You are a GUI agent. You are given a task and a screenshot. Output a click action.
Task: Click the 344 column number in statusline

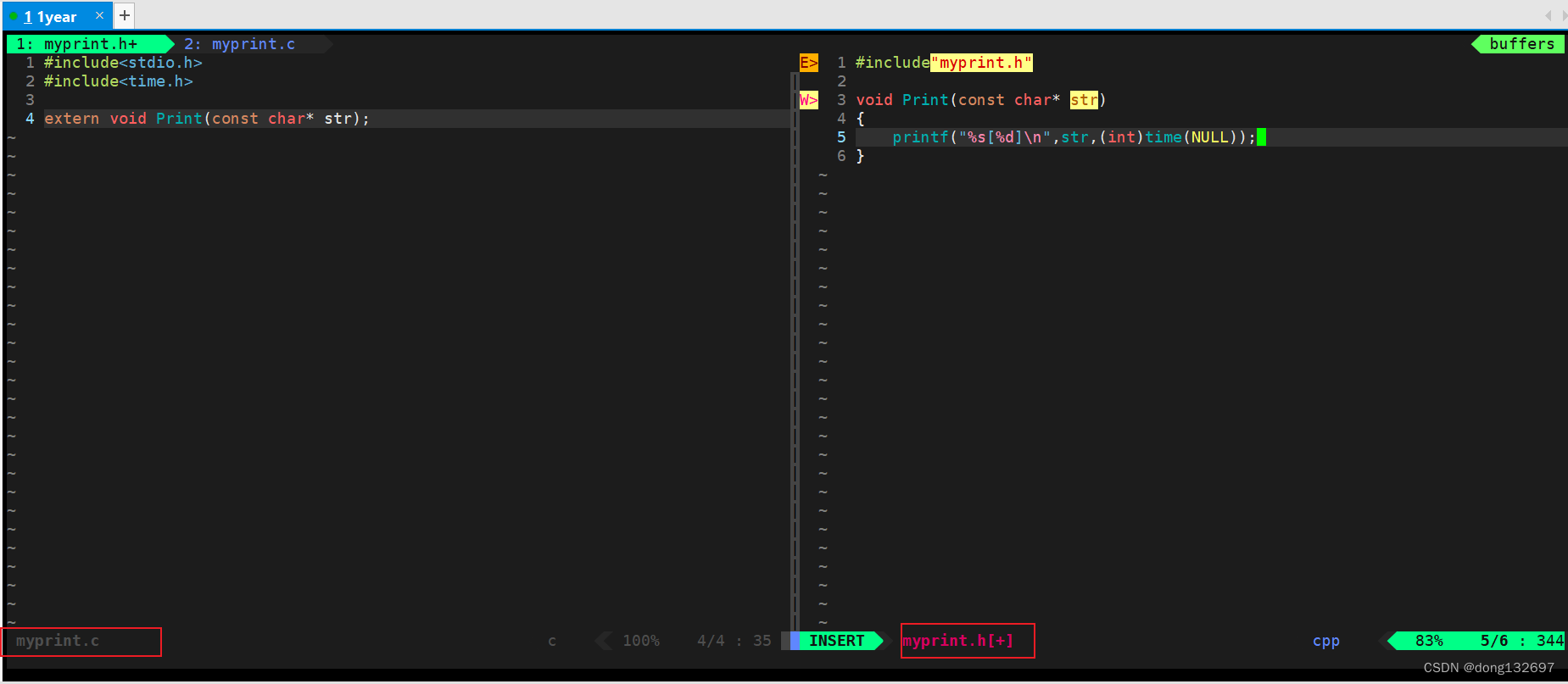[x=1550, y=641]
